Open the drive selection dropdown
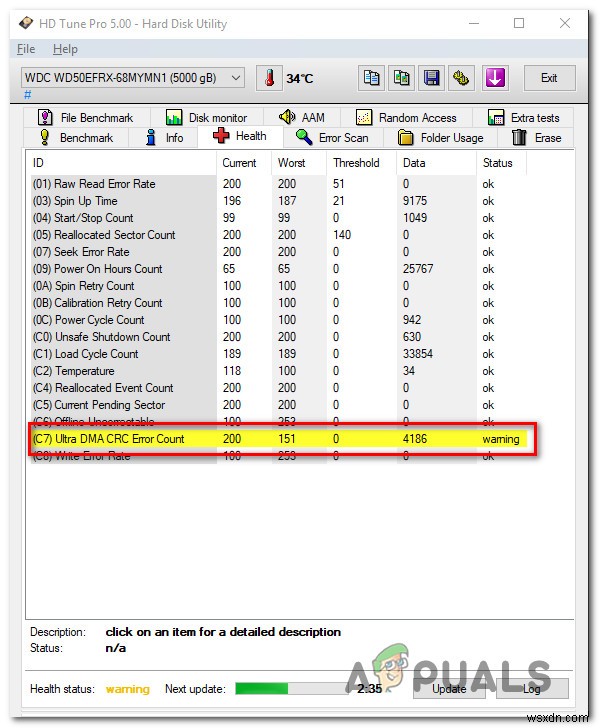Viewport: 600px width, 728px height. pos(133,78)
